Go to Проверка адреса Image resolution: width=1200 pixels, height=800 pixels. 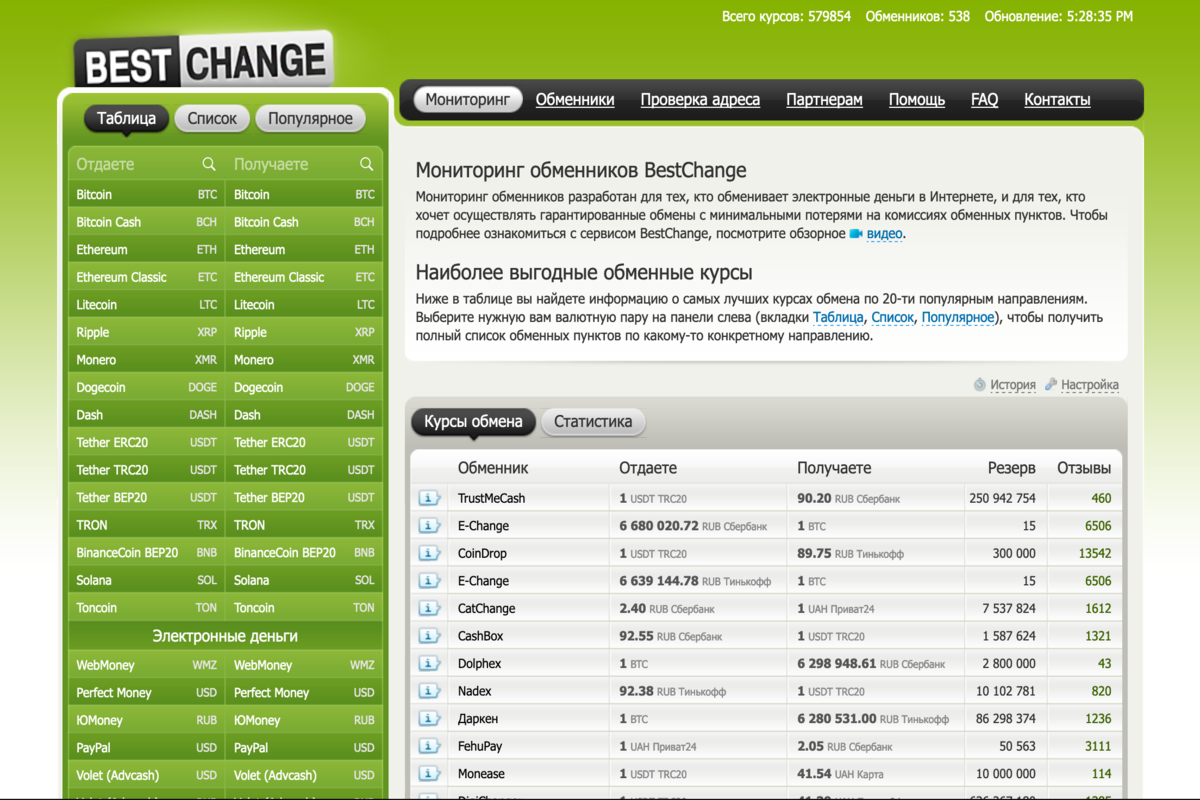(700, 100)
